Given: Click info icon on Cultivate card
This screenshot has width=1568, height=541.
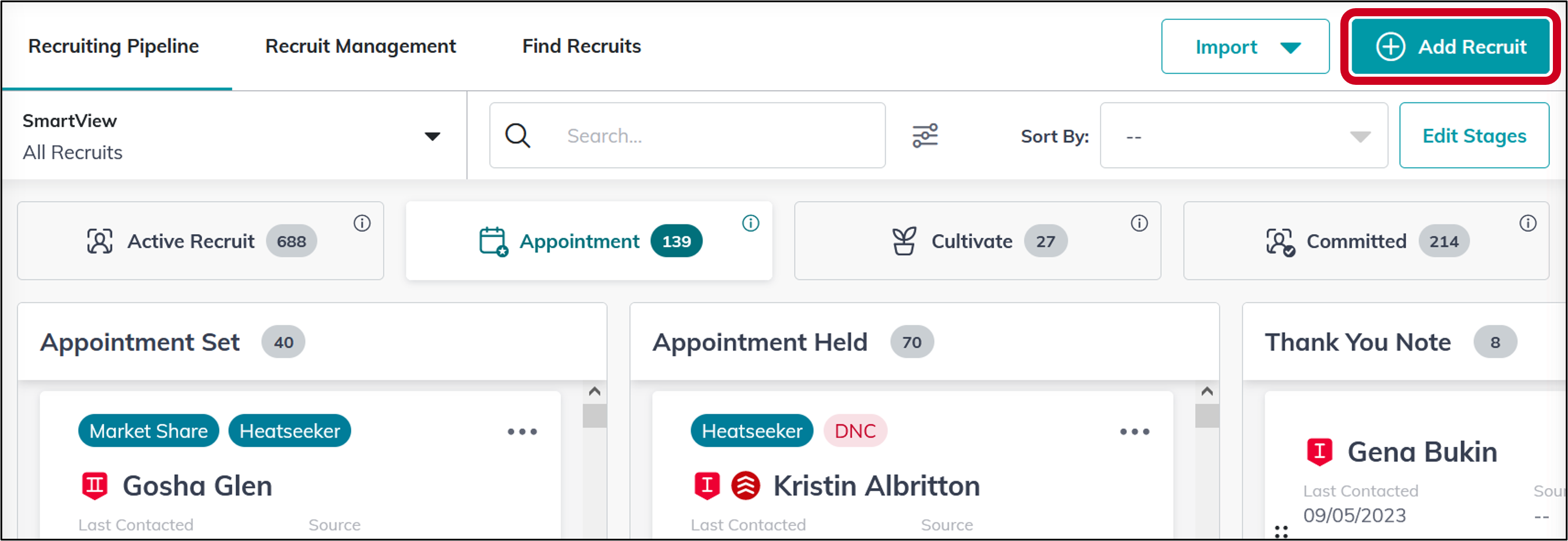Looking at the screenshot, I should (1139, 224).
